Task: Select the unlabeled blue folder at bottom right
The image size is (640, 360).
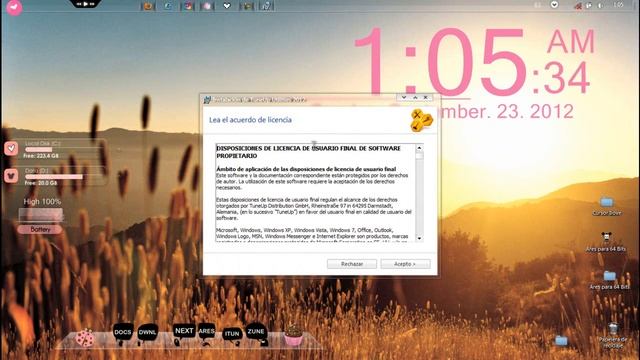Action: (x=561, y=340)
